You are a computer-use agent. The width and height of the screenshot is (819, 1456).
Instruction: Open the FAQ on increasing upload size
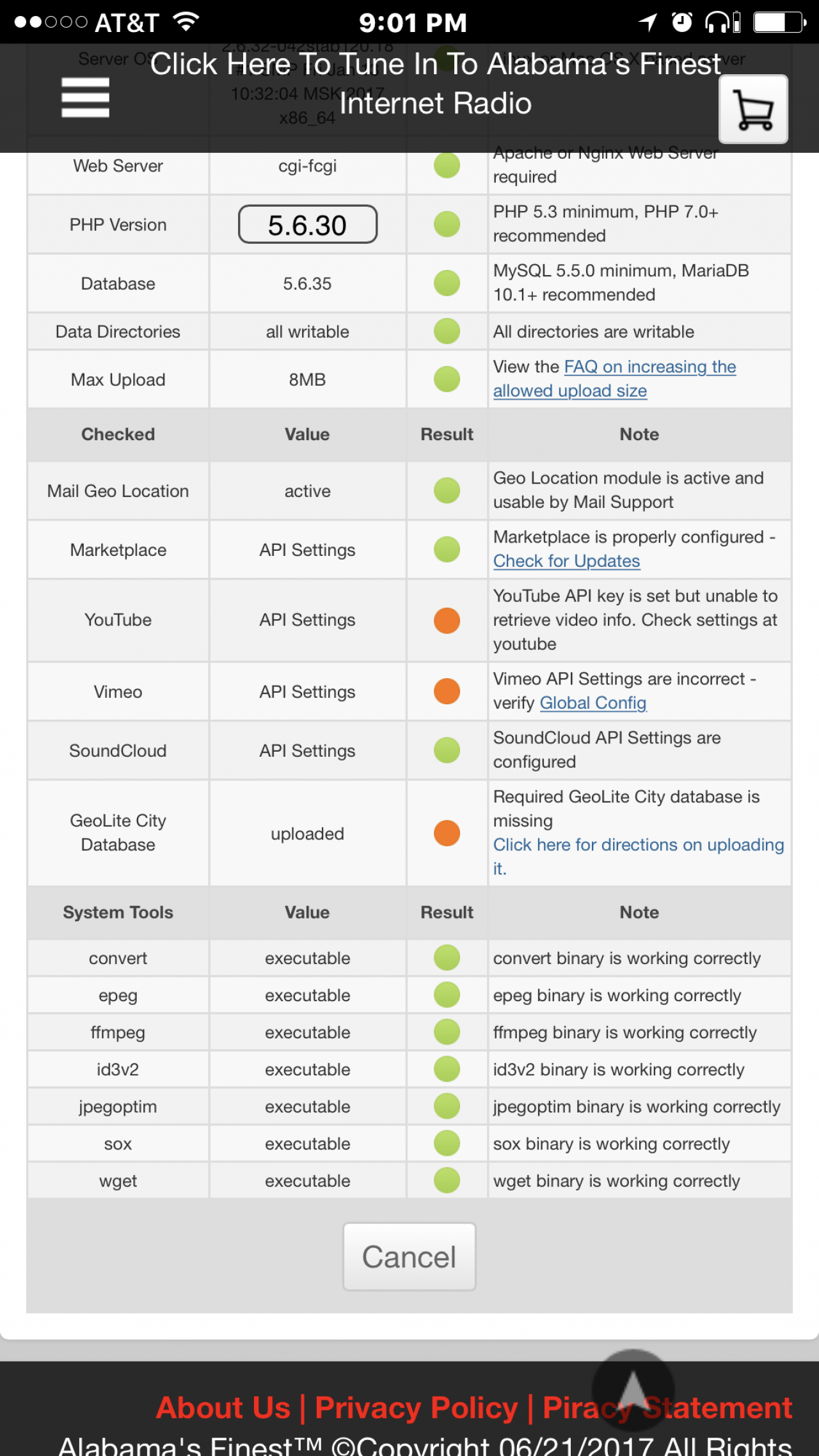614,379
